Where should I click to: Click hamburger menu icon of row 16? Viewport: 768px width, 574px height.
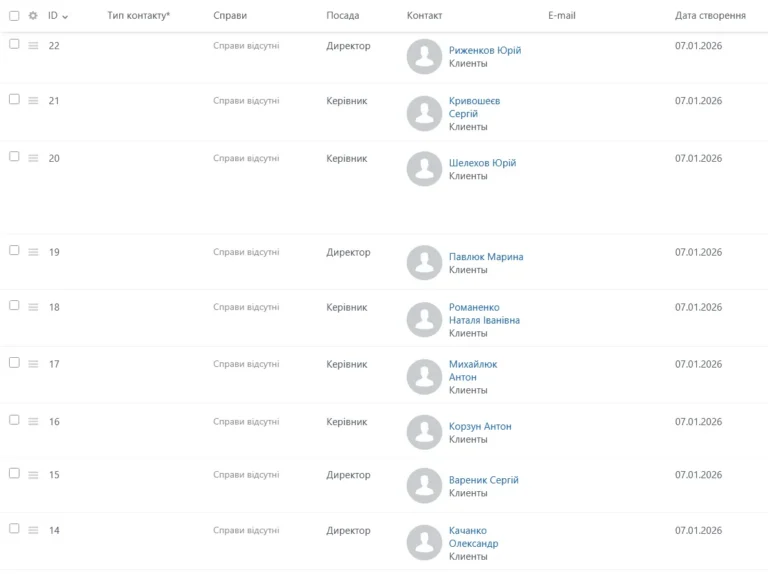click(x=33, y=422)
